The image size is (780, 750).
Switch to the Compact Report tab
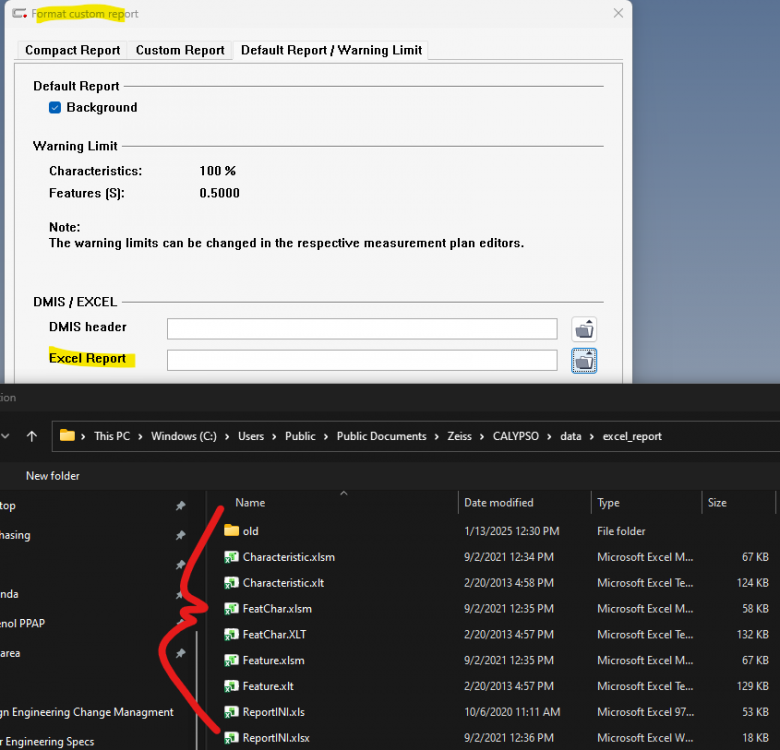click(73, 50)
